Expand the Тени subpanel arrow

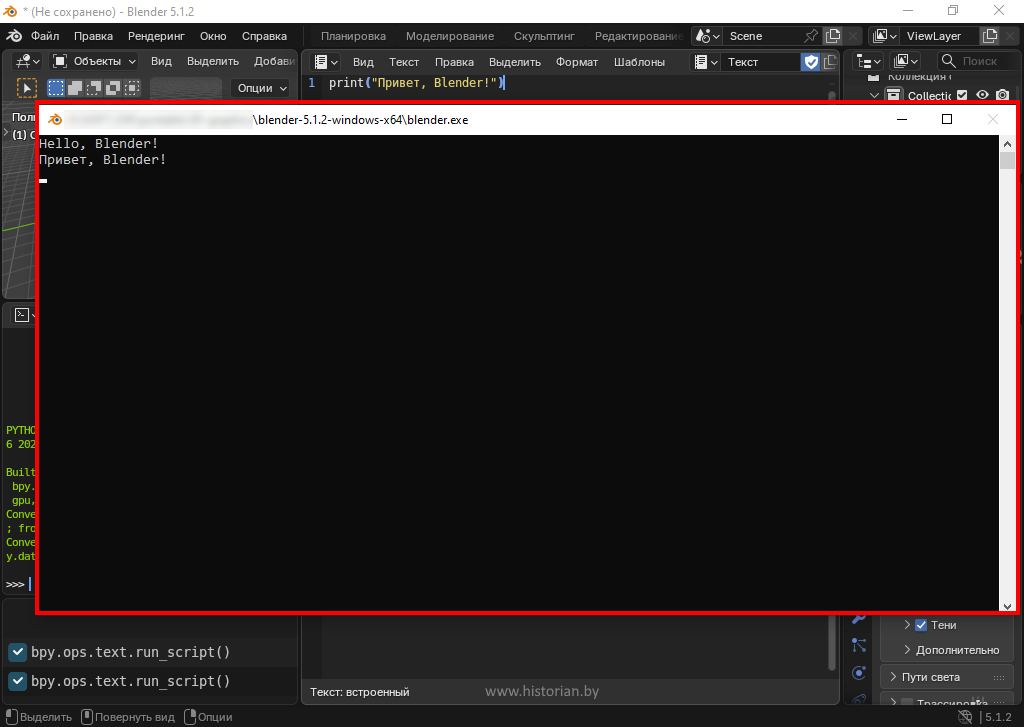(x=907, y=625)
